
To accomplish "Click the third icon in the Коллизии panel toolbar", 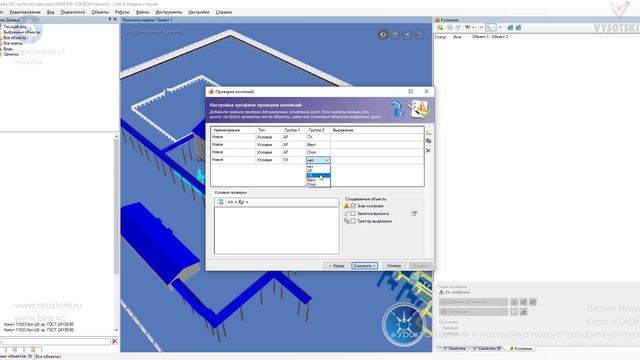I will click(x=458, y=27).
